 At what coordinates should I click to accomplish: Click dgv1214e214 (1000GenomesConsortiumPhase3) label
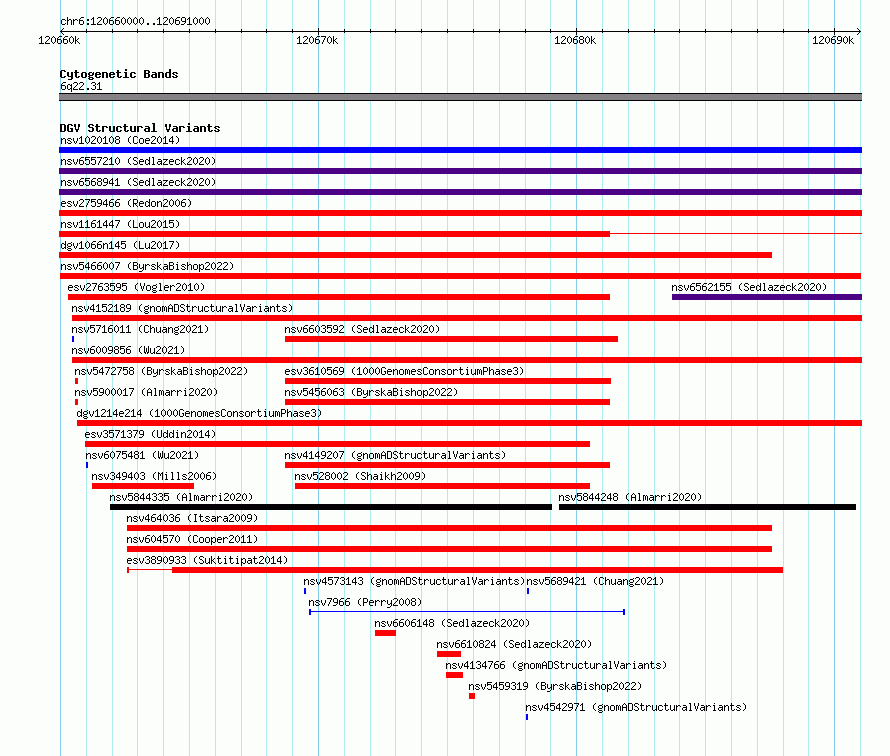click(199, 413)
